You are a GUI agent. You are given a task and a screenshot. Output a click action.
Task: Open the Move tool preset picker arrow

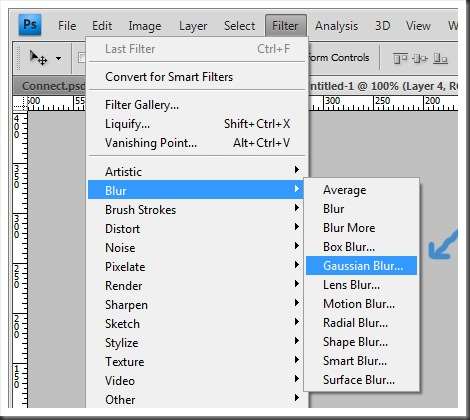tap(59, 59)
